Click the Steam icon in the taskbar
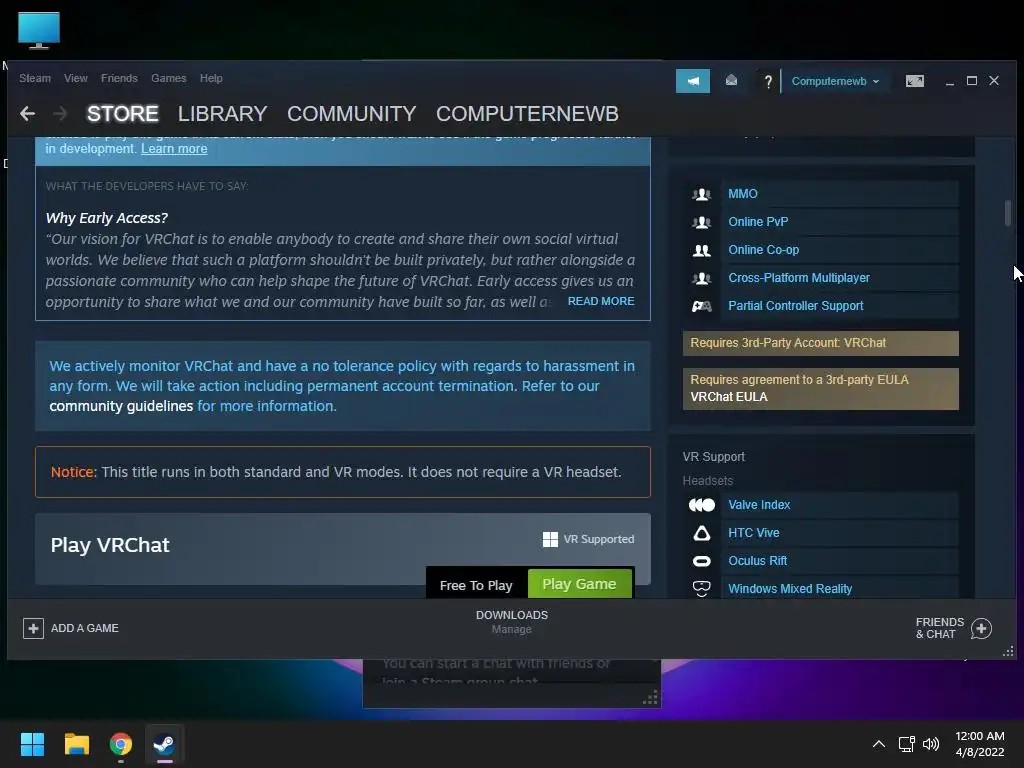The width and height of the screenshot is (1024, 768). coord(164,744)
